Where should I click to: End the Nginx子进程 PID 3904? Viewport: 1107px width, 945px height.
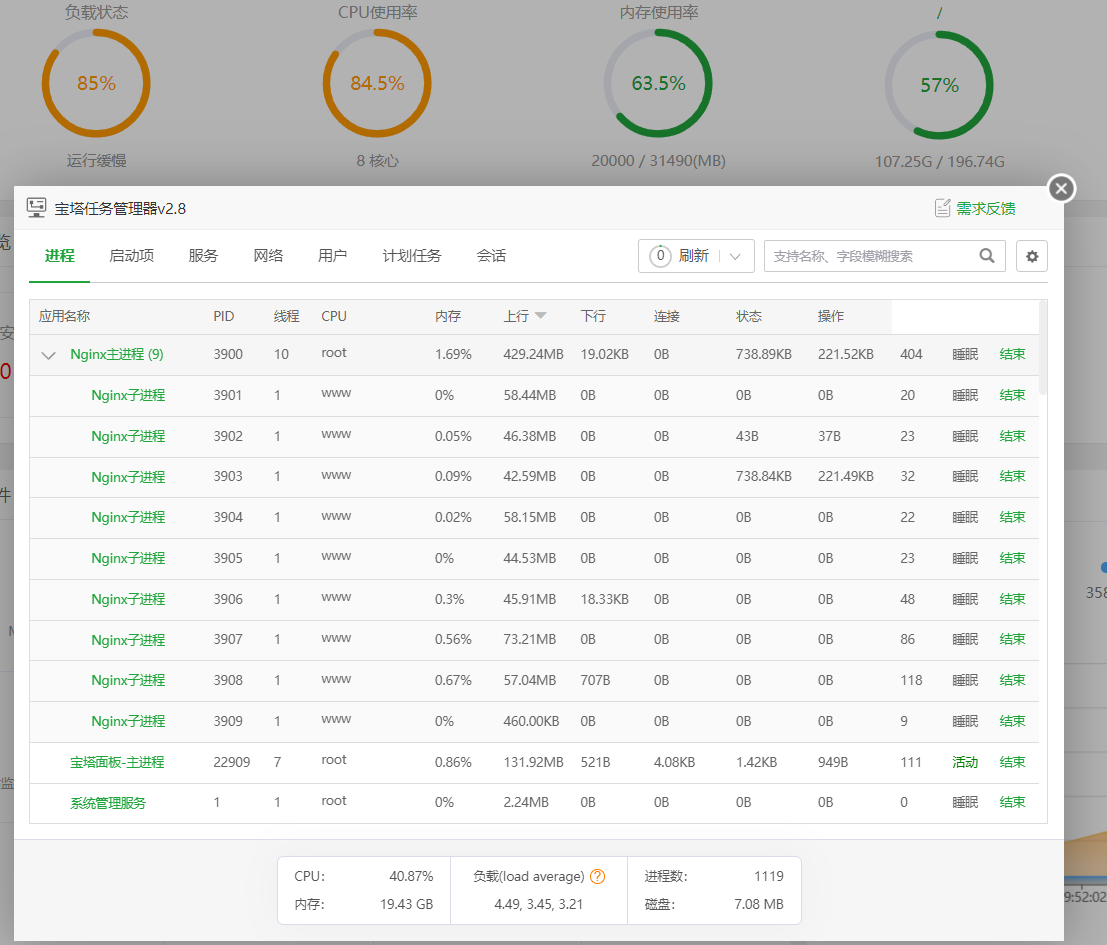tap(1012, 517)
